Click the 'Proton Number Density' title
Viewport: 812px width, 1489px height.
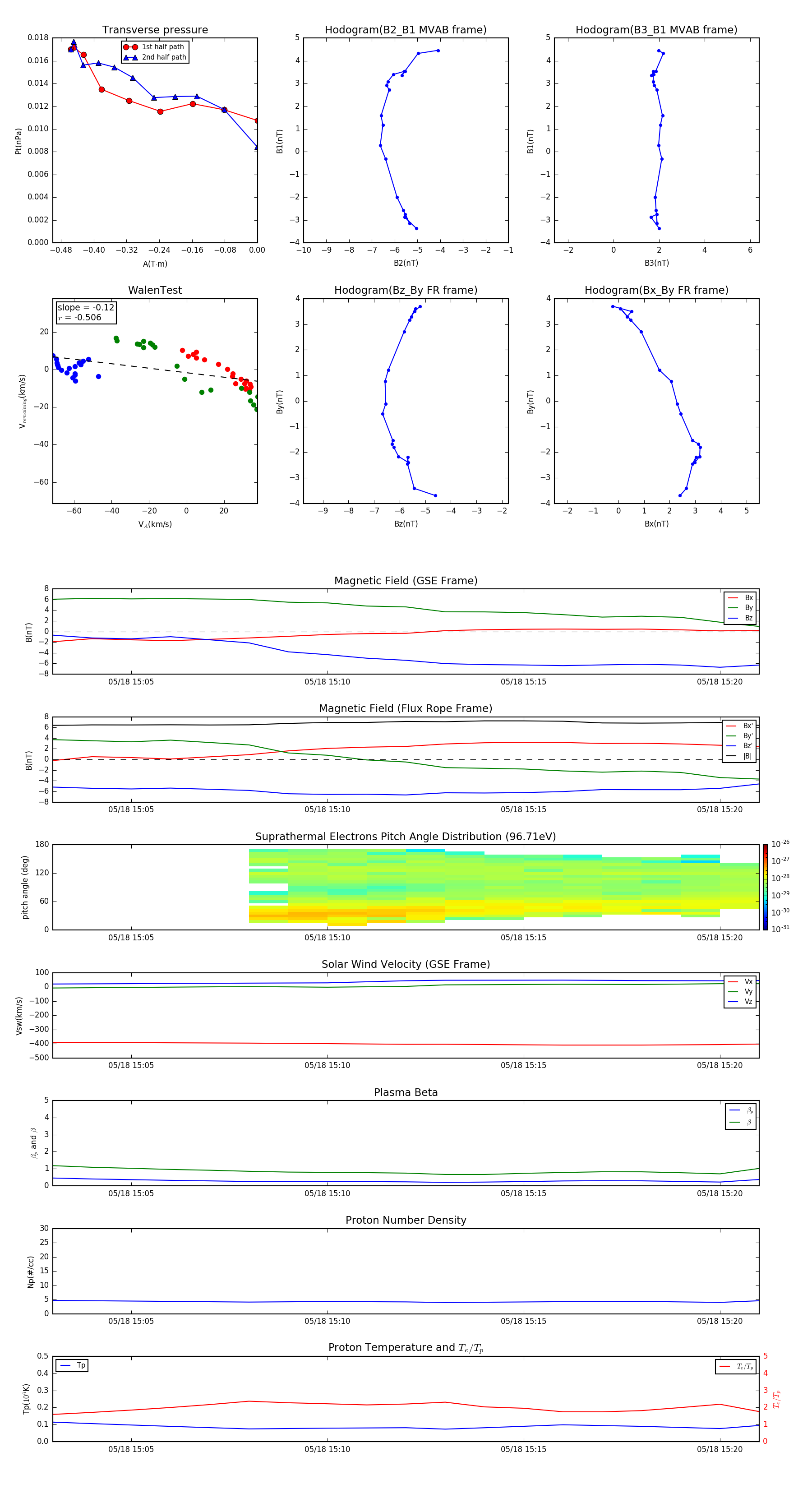coord(406,1220)
